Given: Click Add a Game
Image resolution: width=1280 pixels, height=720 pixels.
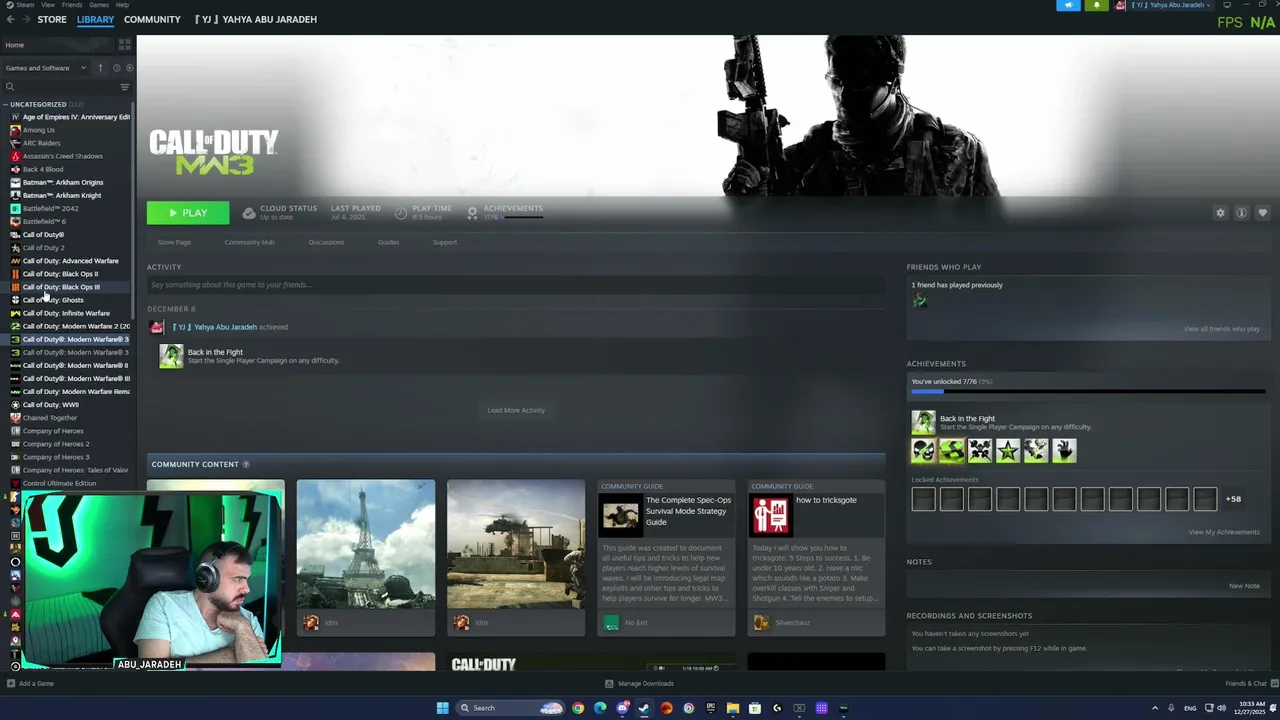Looking at the screenshot, I should pyautogui.click(x=30, y=684).
